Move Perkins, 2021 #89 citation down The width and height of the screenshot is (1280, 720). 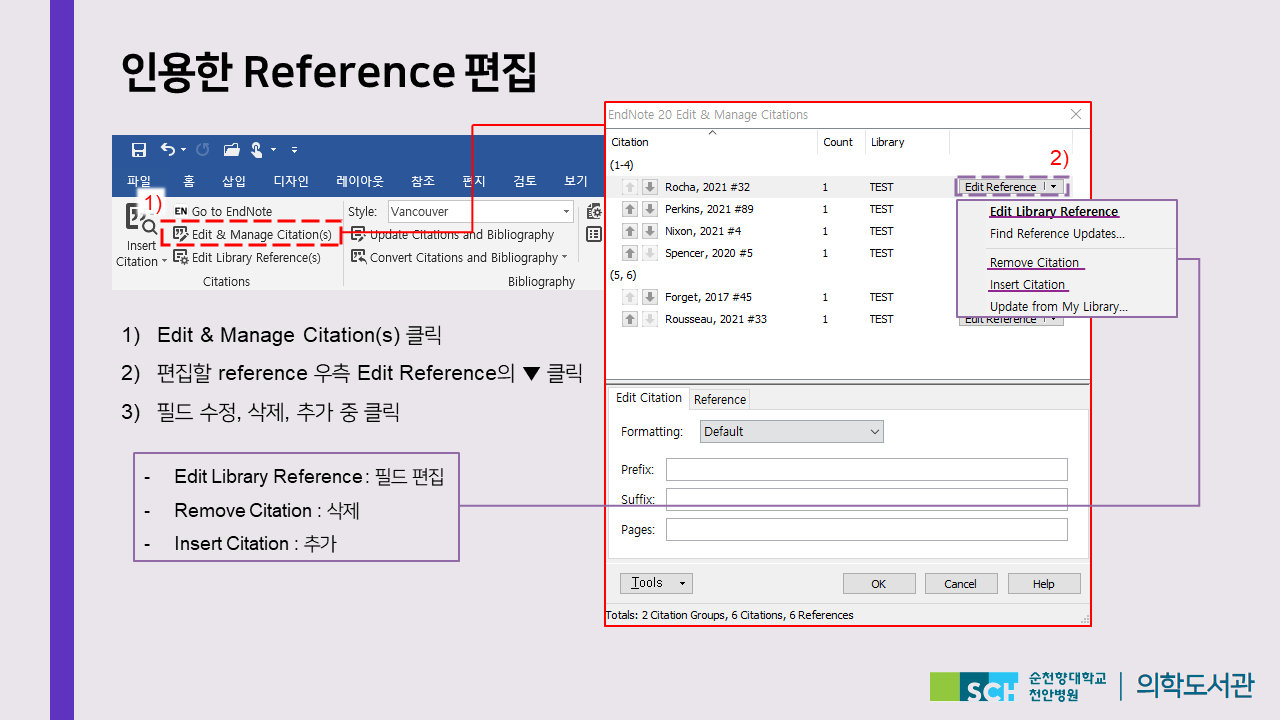coord(649,209)
